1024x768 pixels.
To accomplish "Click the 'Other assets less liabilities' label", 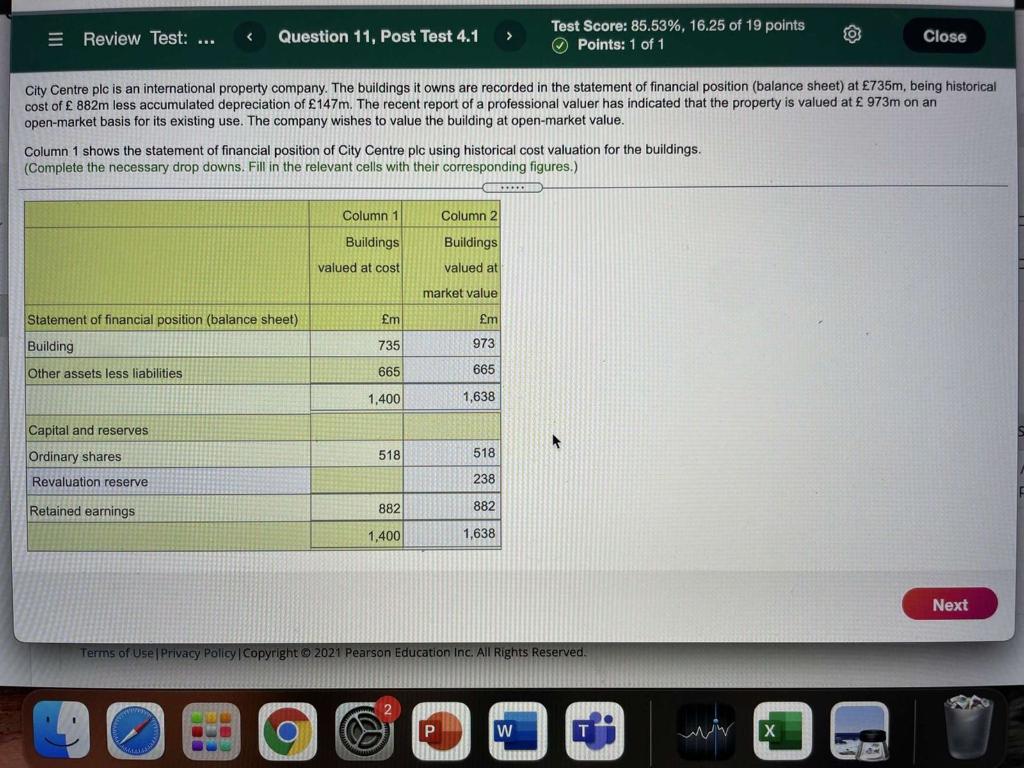I will [x=104, y=374].
